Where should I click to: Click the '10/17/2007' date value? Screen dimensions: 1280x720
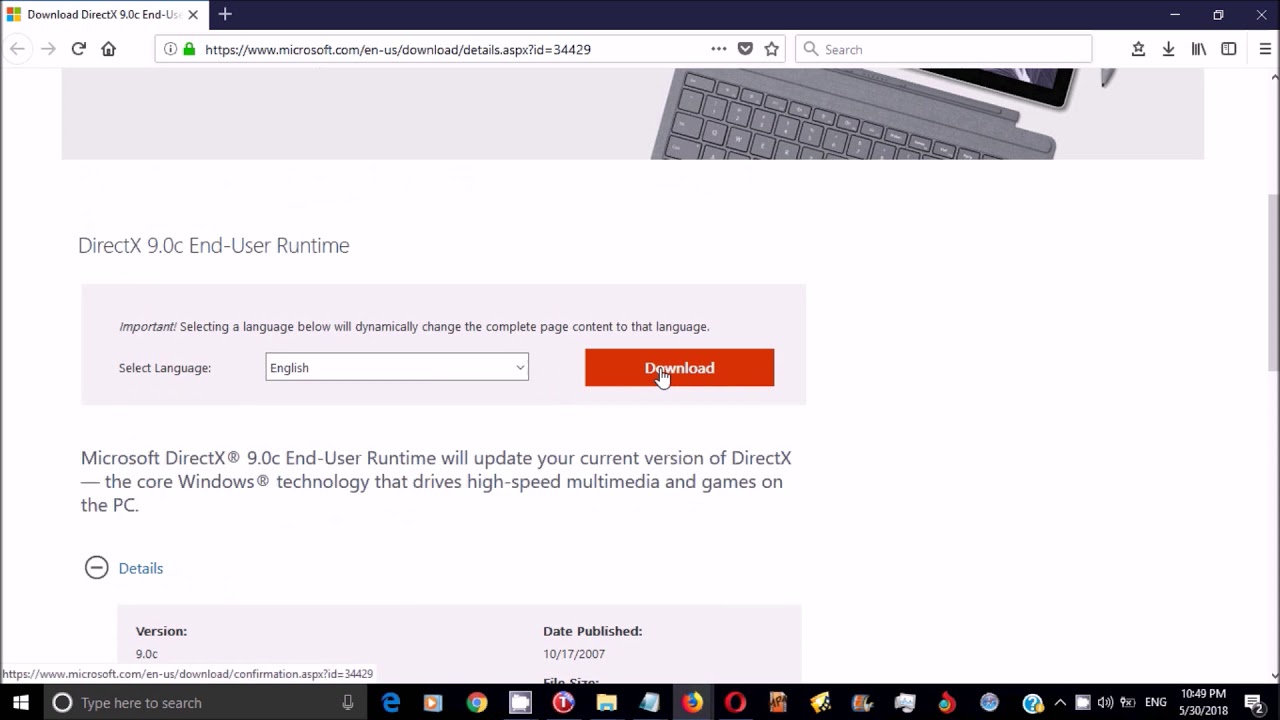(574, 654)
